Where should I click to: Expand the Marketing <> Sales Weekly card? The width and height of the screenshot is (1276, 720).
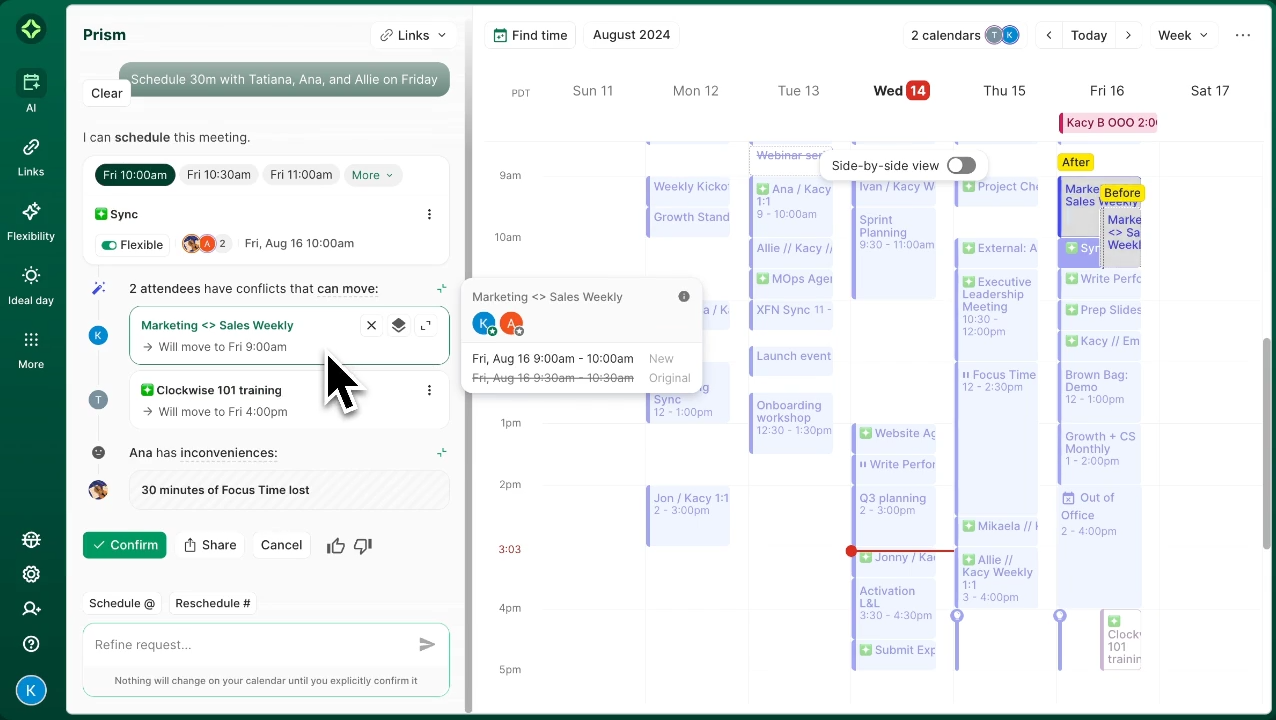click(426, 325)
